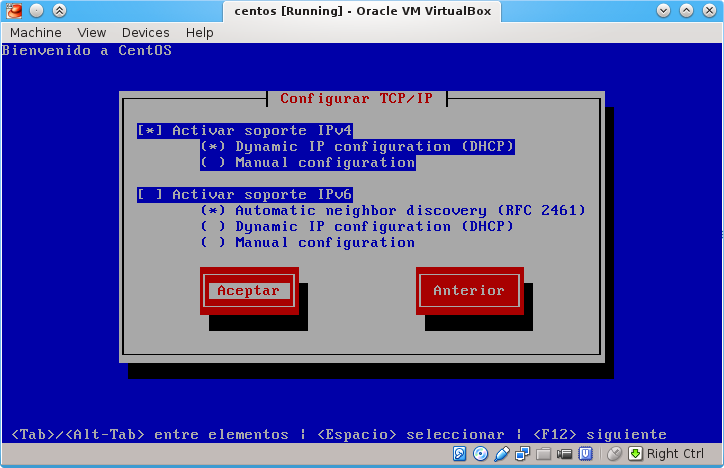Click the round sticky window titlebar button

[36, 11]
